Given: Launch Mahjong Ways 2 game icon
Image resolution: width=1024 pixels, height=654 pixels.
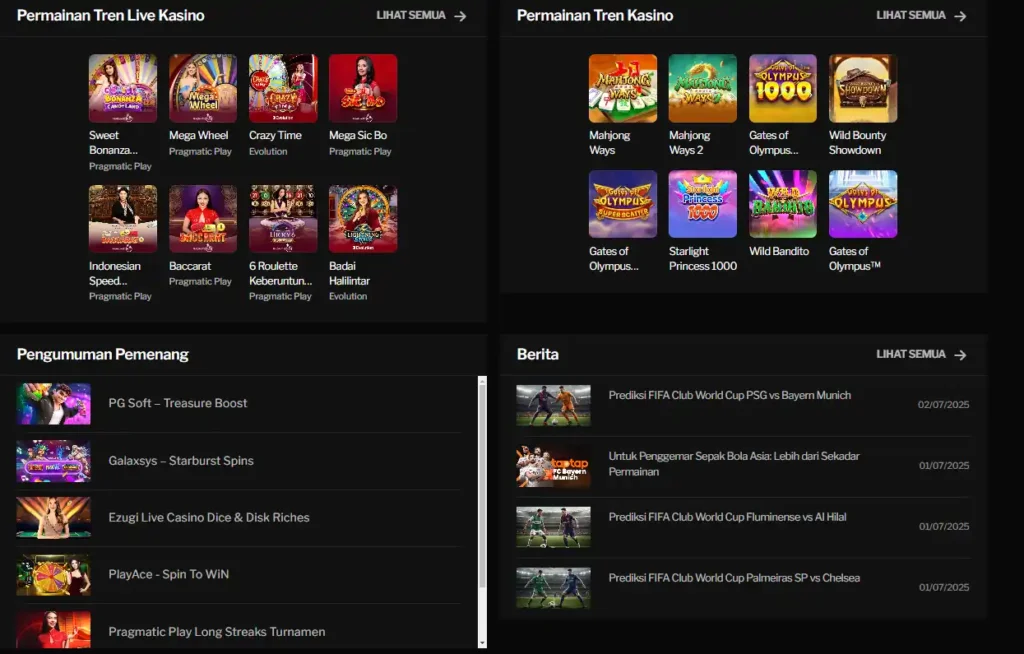Looking at the screenshot, I should click(x=703, y=88).
